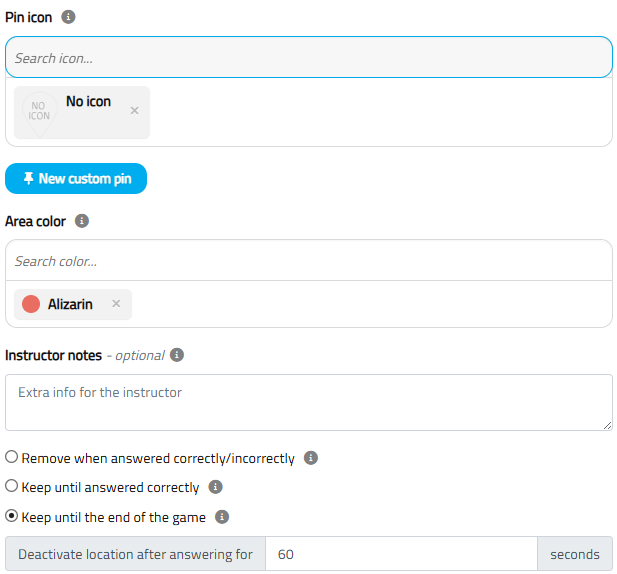Viewport: 617px width, 574px height.
Task: Click the New custom pin button
Action: [x=76, y=179]
